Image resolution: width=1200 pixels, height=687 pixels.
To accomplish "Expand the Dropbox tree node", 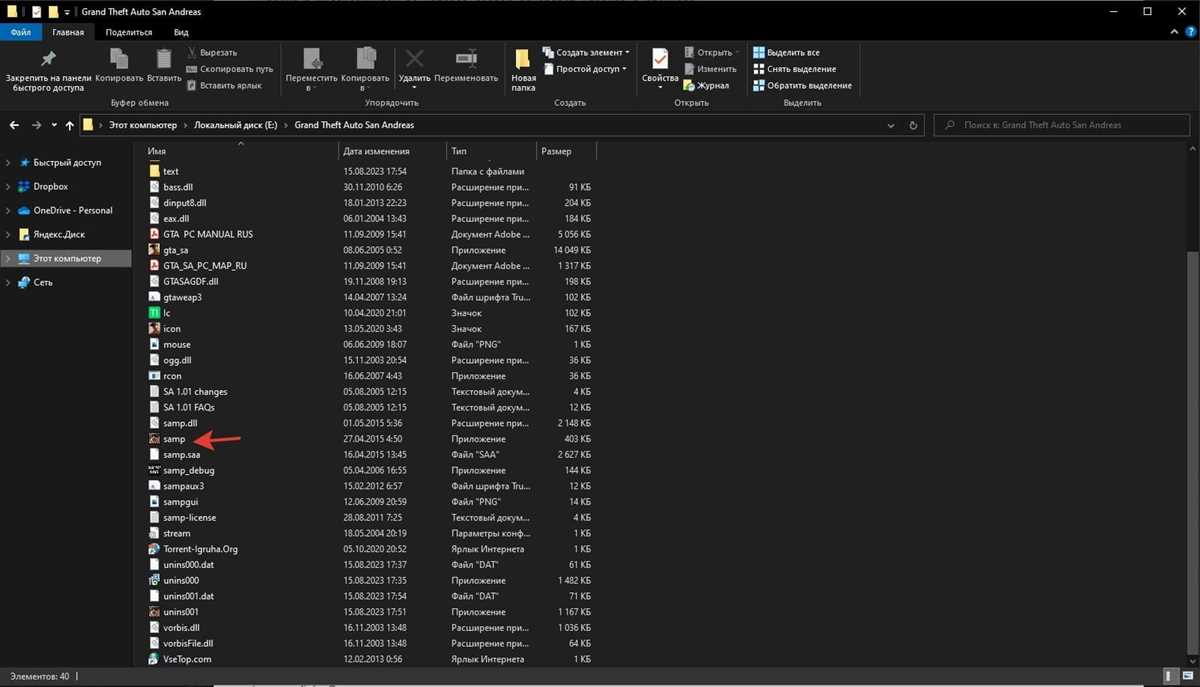I will tap(9, 186).
